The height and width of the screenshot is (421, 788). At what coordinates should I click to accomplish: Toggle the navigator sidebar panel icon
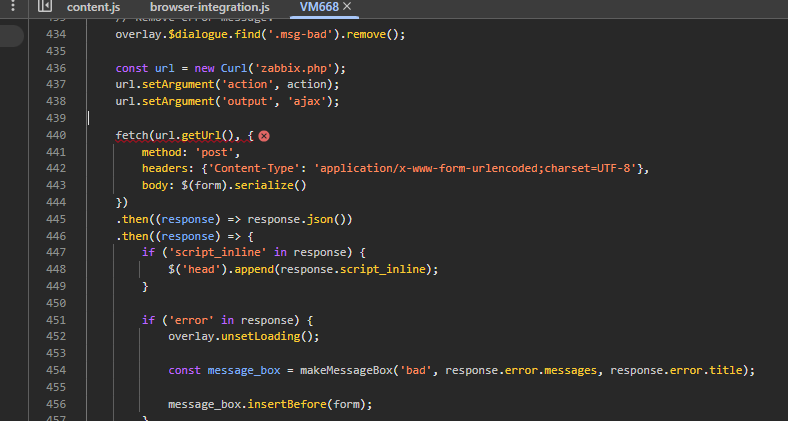[x=44, y=7]
